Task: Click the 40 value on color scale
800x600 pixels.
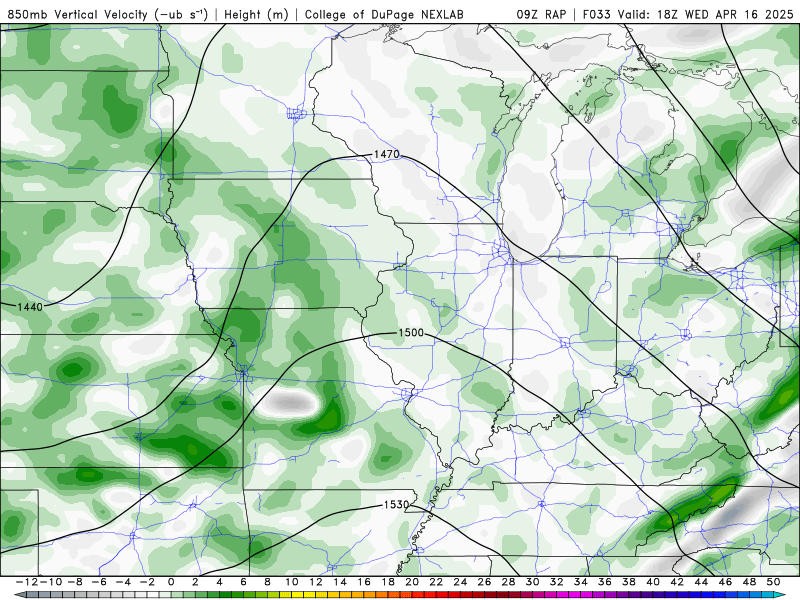Action: pyautogui.click(x=653, y=582)
